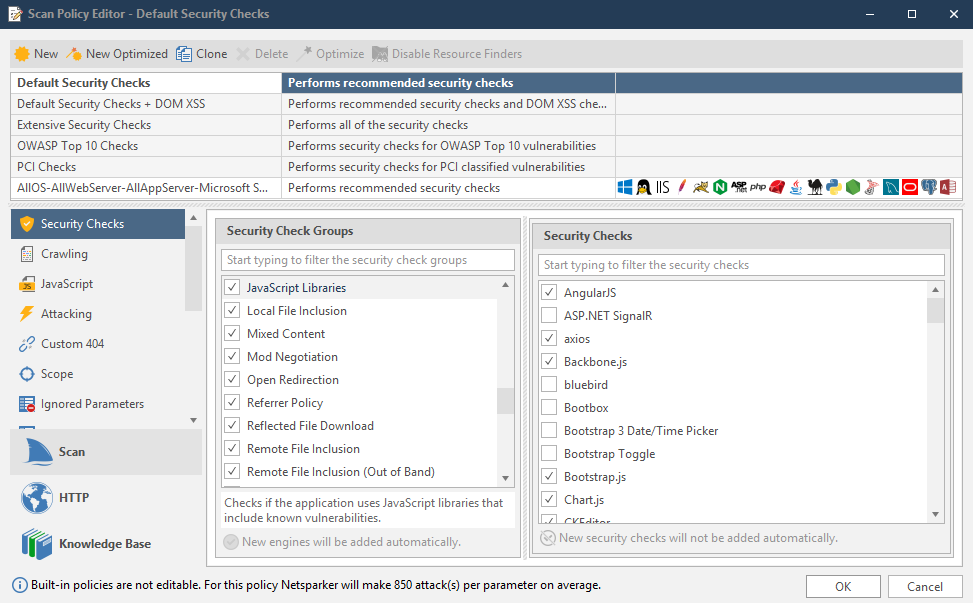This screenshot has width=973, height=603.
Task: Click the Python technology icon
Action: tap(834, 186)
